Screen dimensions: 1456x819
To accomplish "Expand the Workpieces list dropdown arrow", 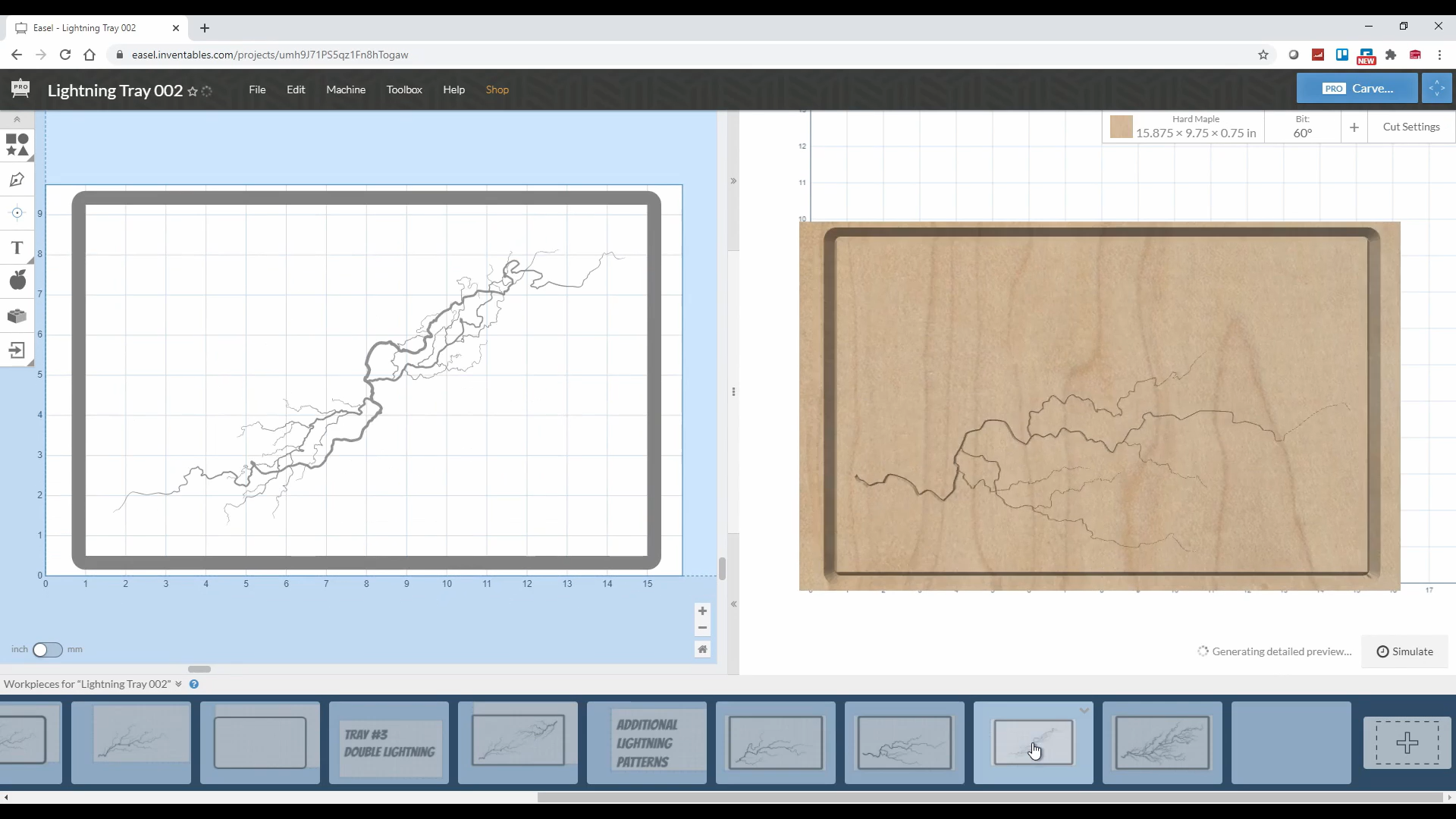I will (x=178, y=684).
